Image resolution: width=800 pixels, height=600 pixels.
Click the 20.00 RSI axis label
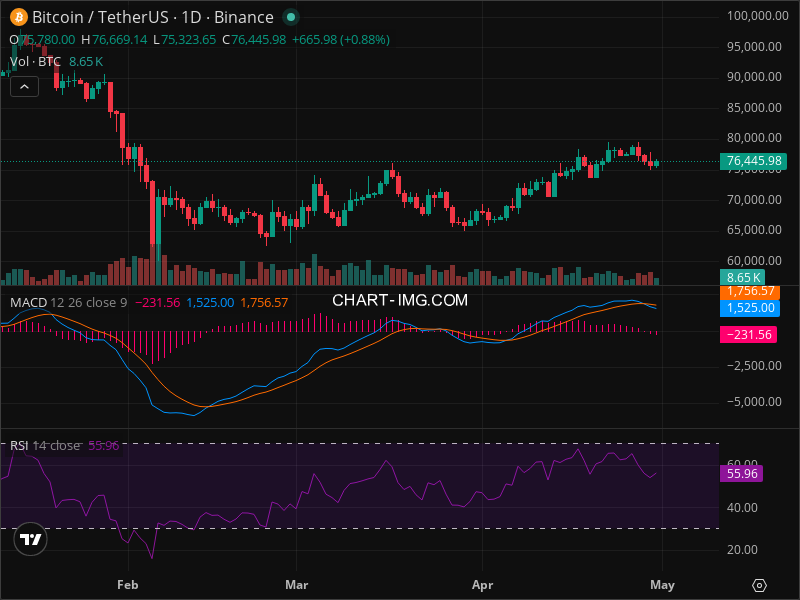[x=742, y=550]
